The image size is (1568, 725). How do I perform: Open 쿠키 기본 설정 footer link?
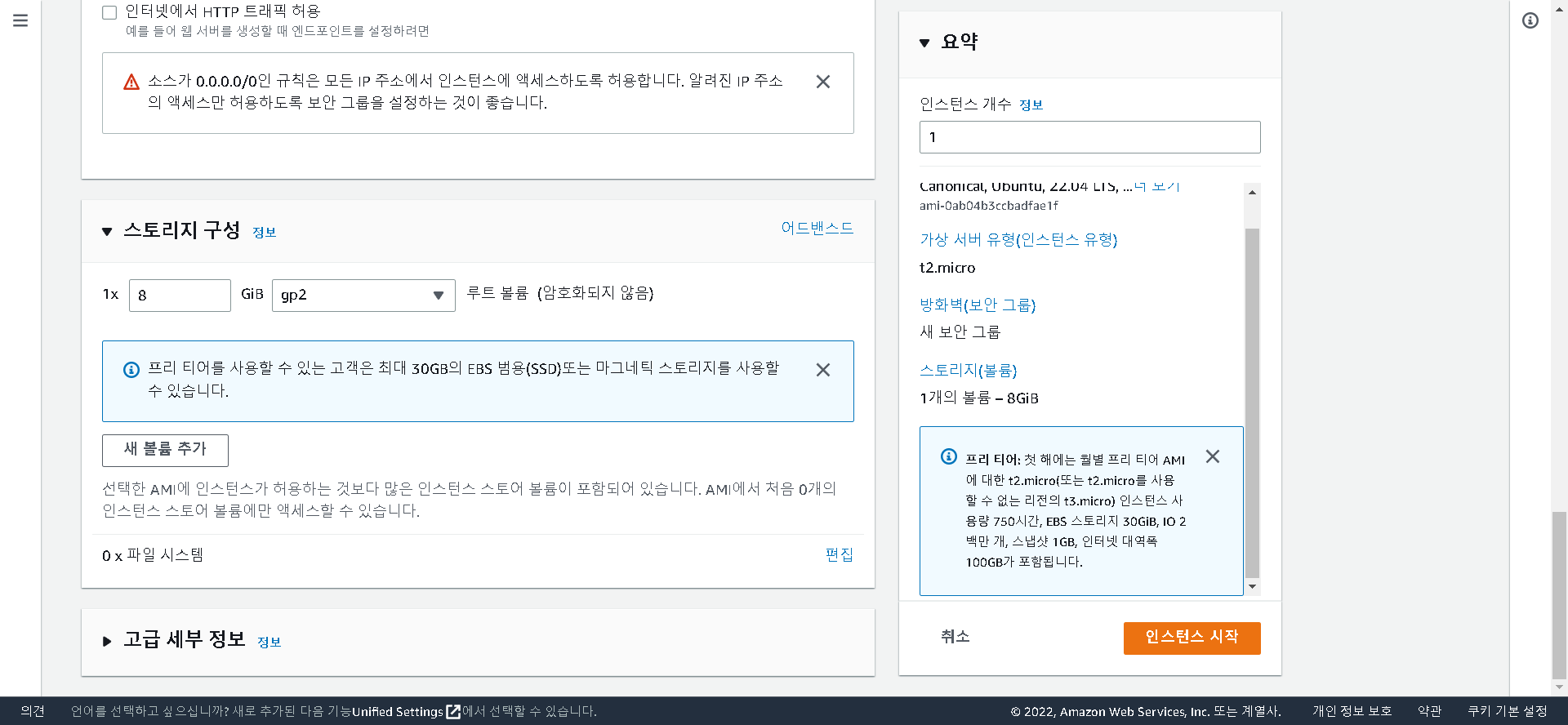click(1508, 711)
